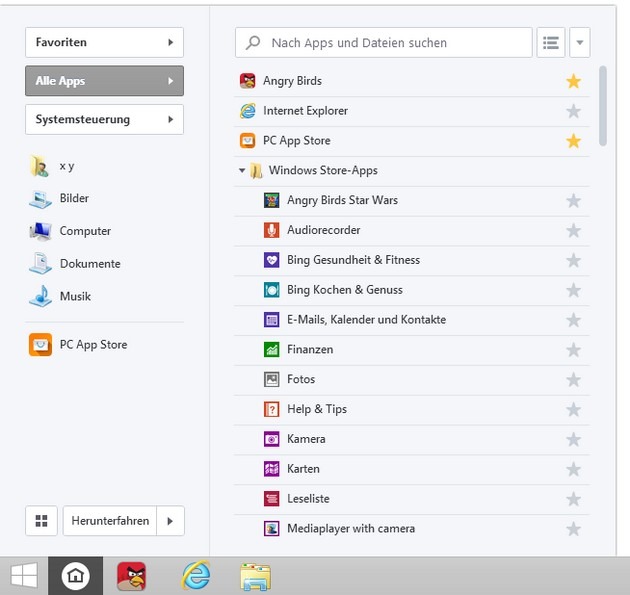
Task: Switch to the Favoriten tab
Action: [104, 42]
